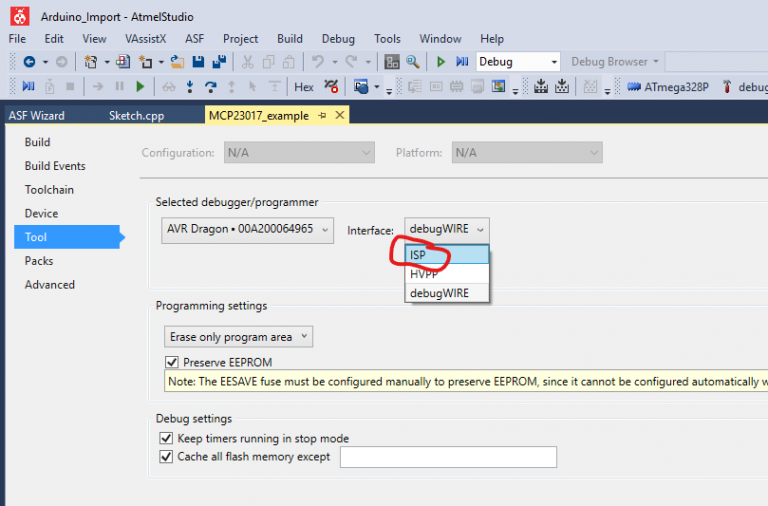
Task: Click the Navigate Backward arrow icon
Action: (28, 62)
